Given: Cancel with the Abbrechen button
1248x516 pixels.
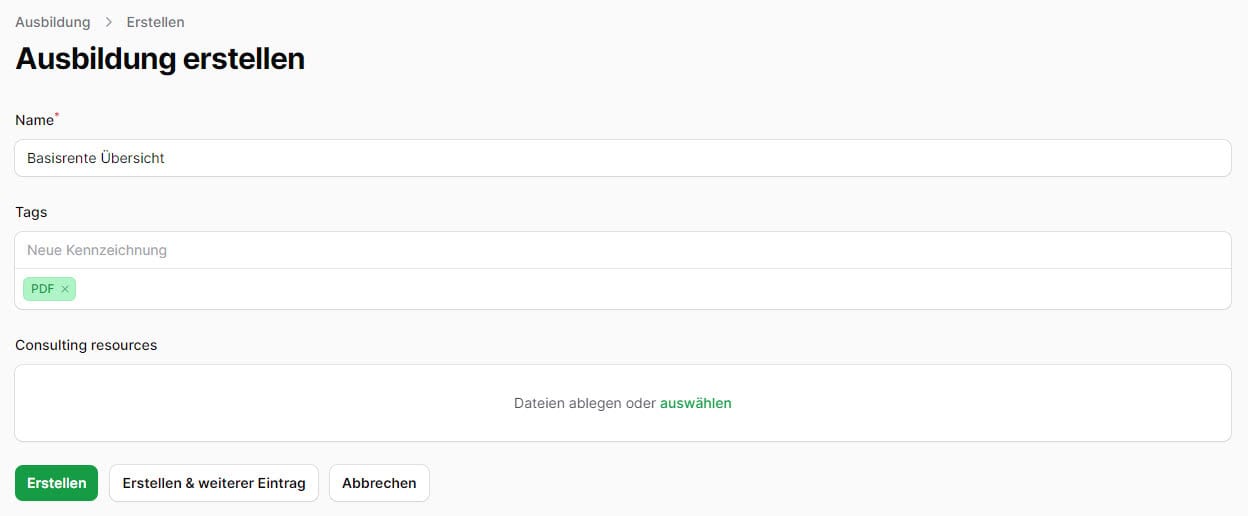Looking at the screenshot, I should coord(379,483).
